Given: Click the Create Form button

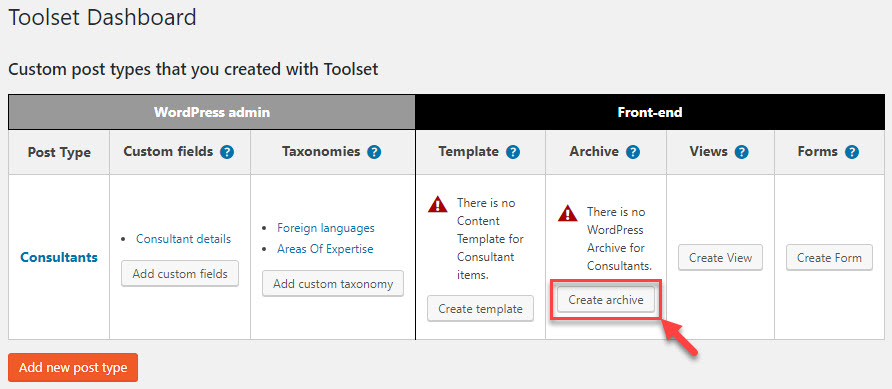Looking at the screenshot, I should click(829, 258).
